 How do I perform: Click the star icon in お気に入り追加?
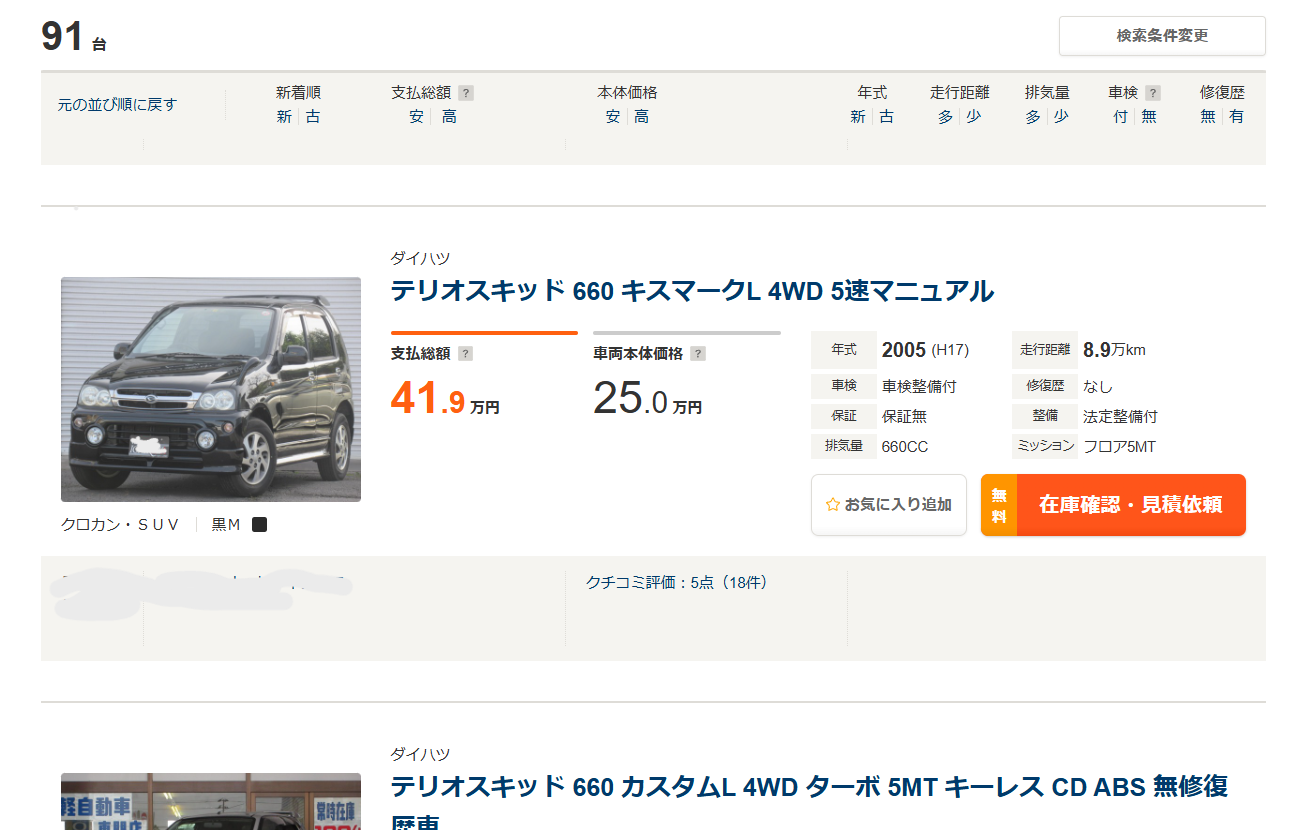pos(832,505)
